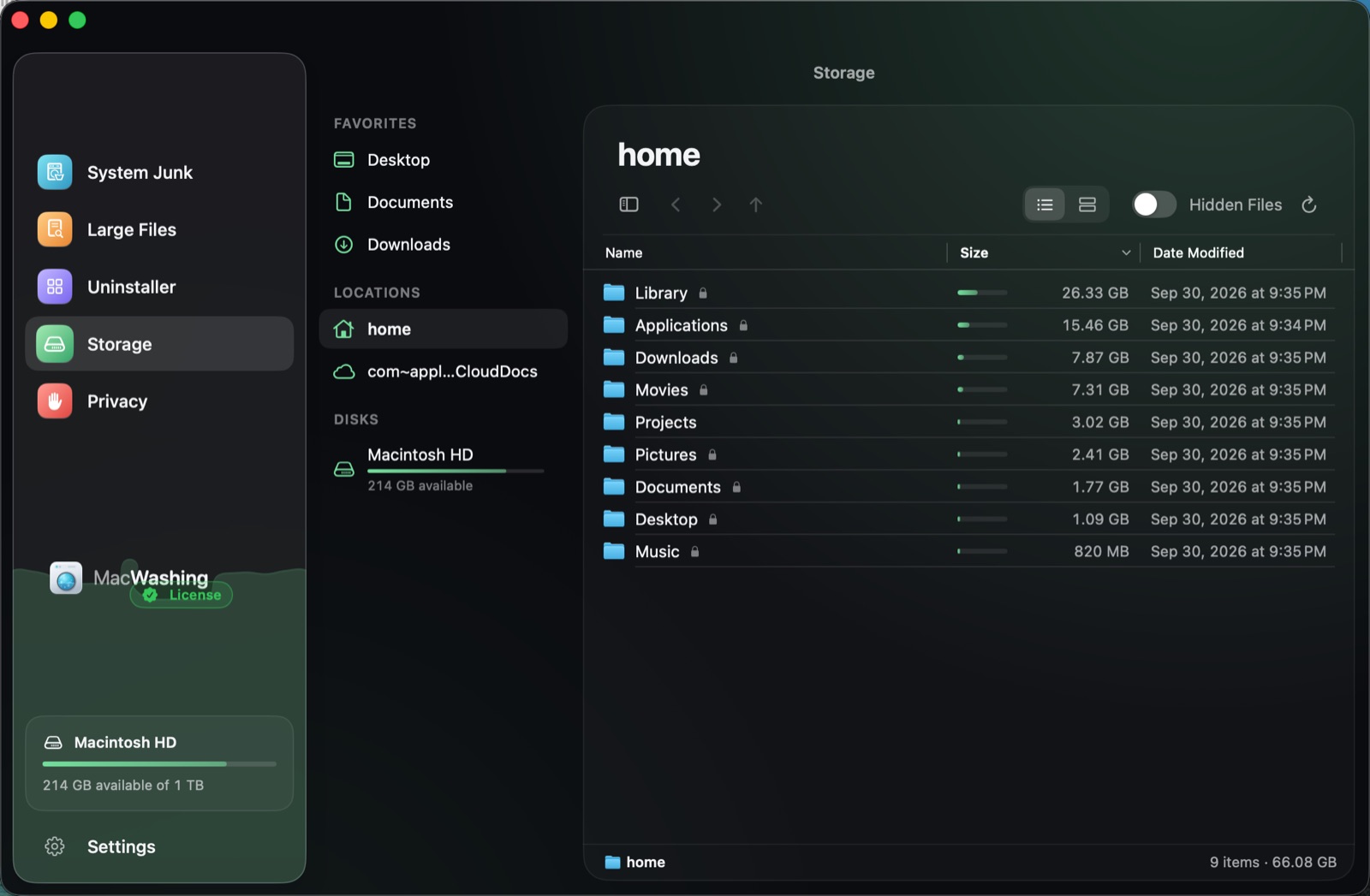This screenshot has height=896, width=1370.
Task: Click the Library size usage bar
Action: click(x=982, y=293)
